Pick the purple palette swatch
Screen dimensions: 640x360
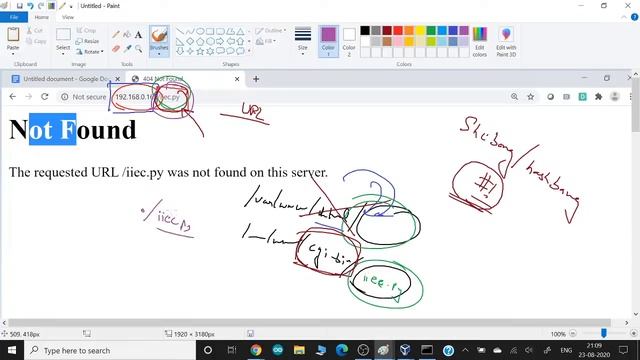tap(464, 31)
